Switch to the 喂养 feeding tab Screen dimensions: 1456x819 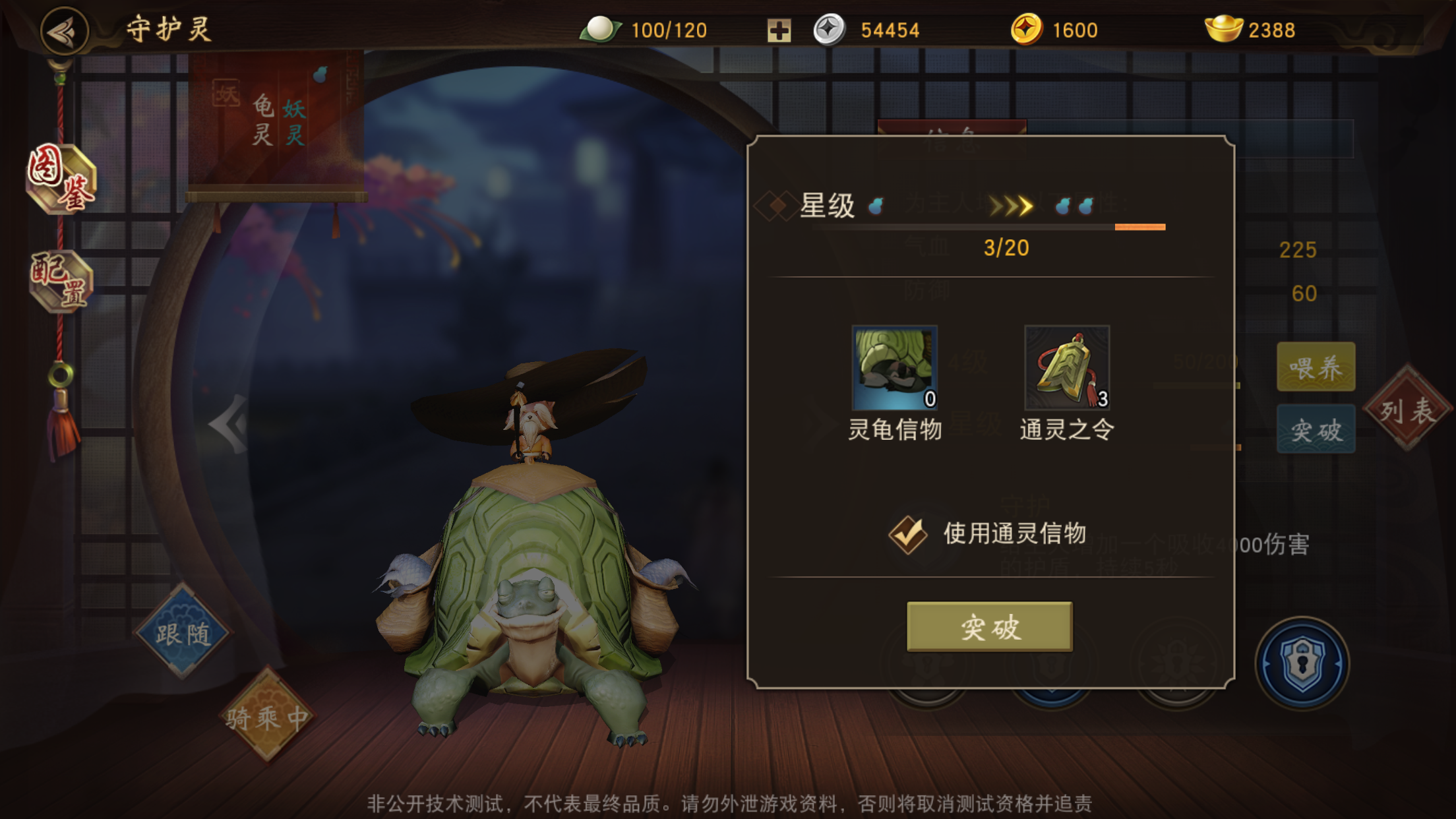tap(1316, 367)
